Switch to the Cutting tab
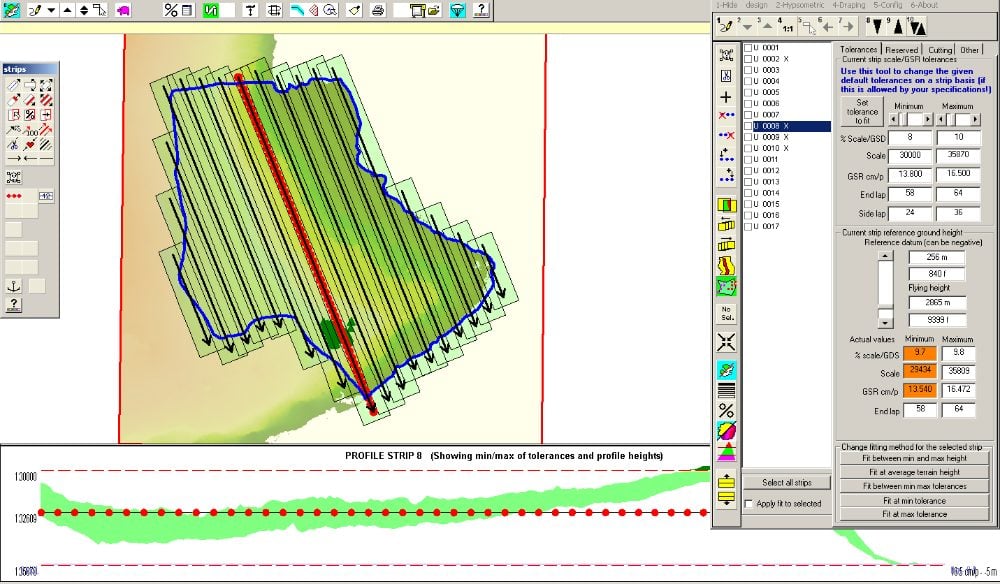Viewport: 1000px width, 584px height. click(x=939, y=50)
